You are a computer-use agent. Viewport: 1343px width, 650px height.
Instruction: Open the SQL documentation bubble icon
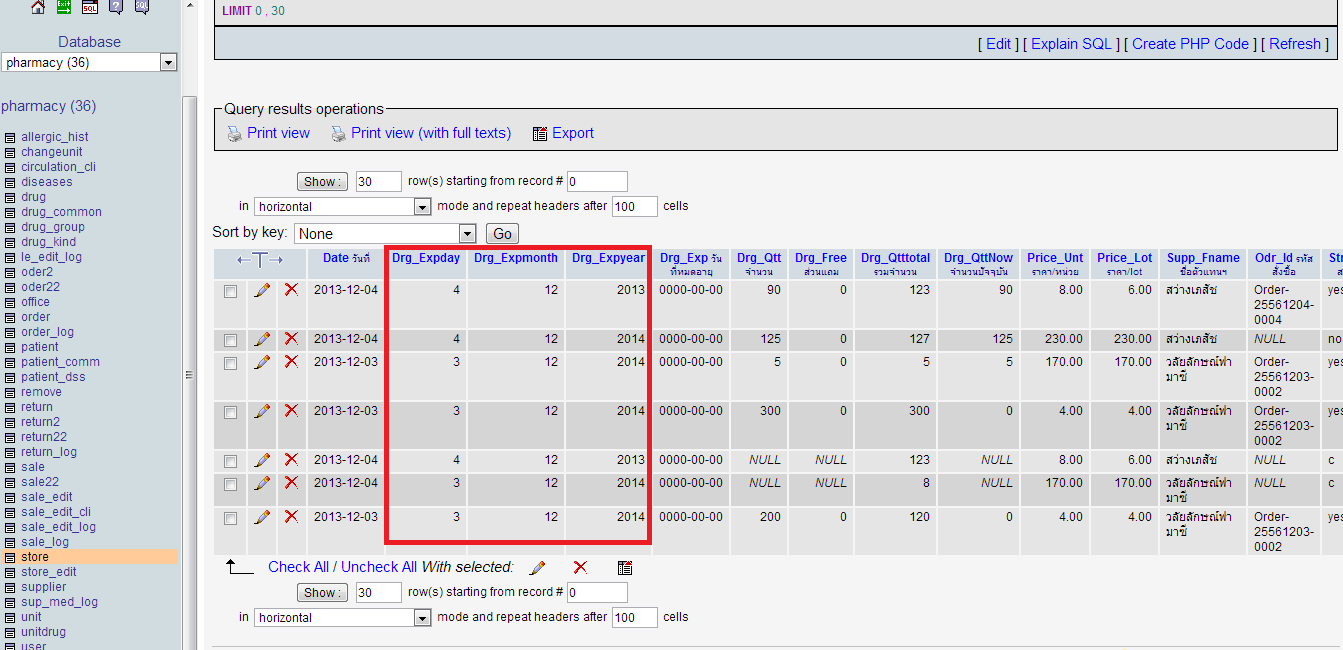pos(142,6)
